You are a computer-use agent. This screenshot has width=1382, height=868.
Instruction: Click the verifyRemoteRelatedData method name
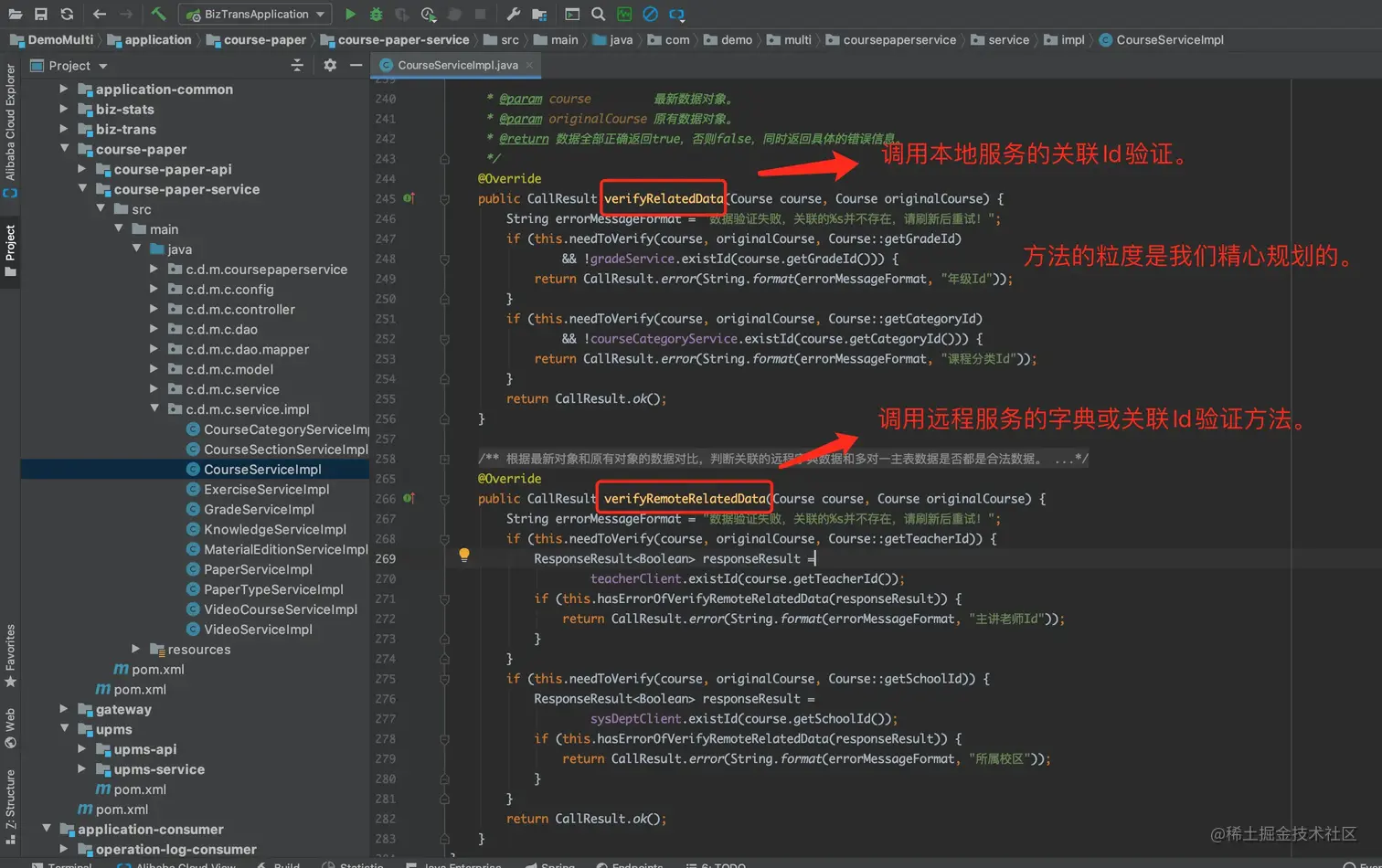685,498
